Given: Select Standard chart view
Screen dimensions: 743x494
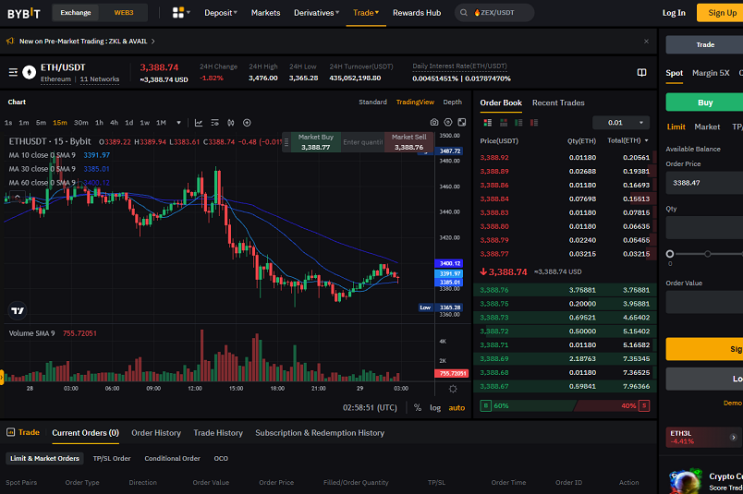Looking at the screenshot, I should 372,102.
